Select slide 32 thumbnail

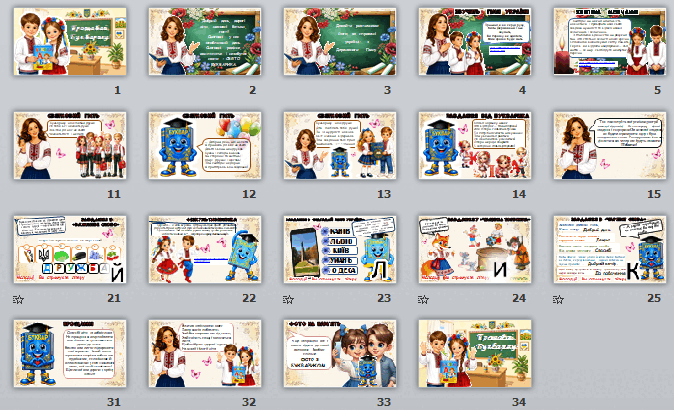pyautogui.click(x=205, y=353)
